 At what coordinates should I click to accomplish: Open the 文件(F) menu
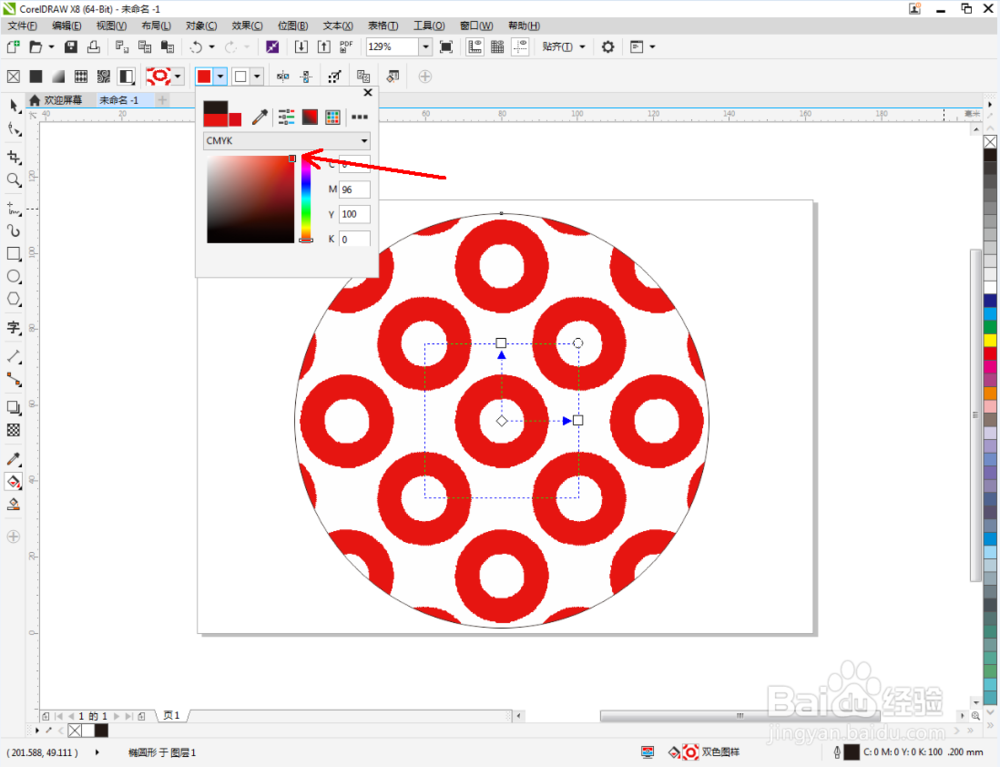pyautogui.click(x=22, y=26)
